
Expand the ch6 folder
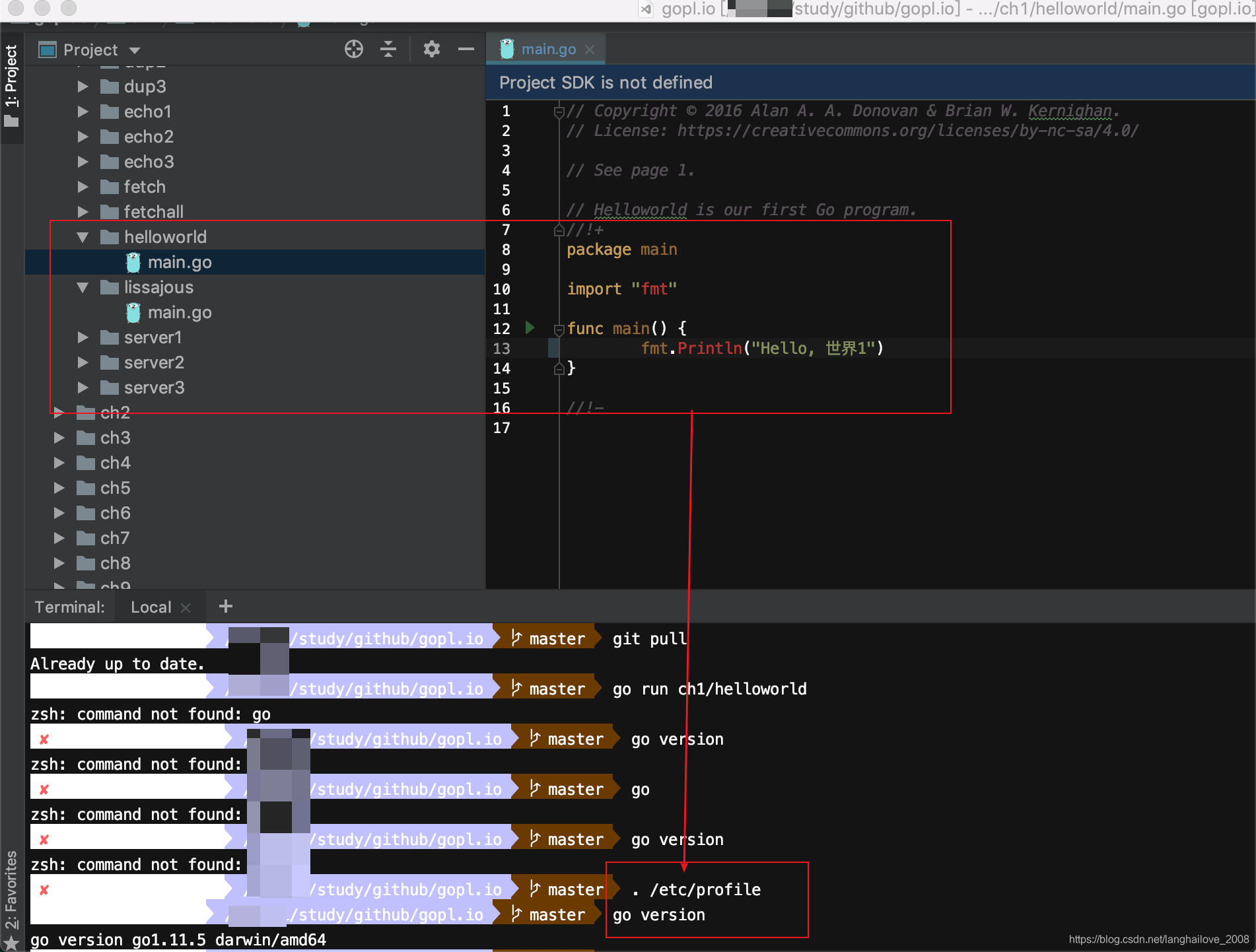click(59, 513)
